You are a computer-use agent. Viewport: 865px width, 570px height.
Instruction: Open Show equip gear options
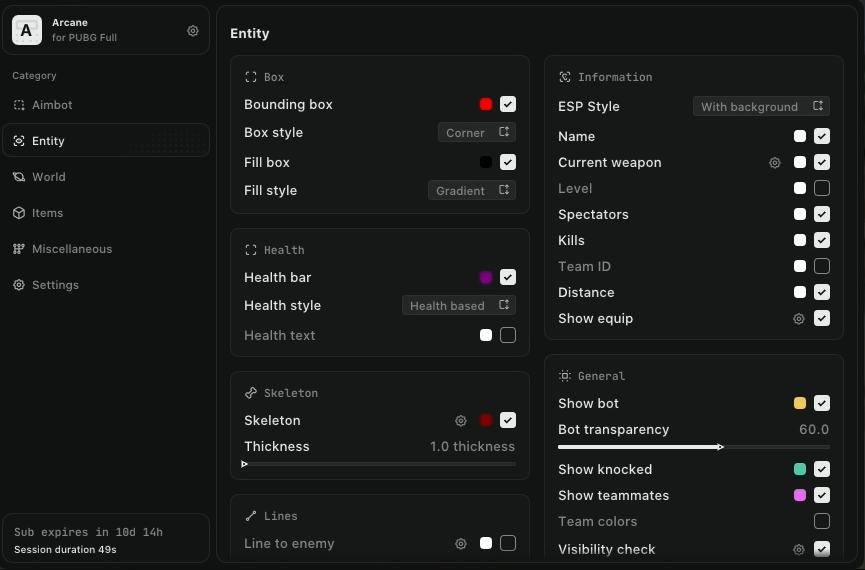tap(799, 319)
